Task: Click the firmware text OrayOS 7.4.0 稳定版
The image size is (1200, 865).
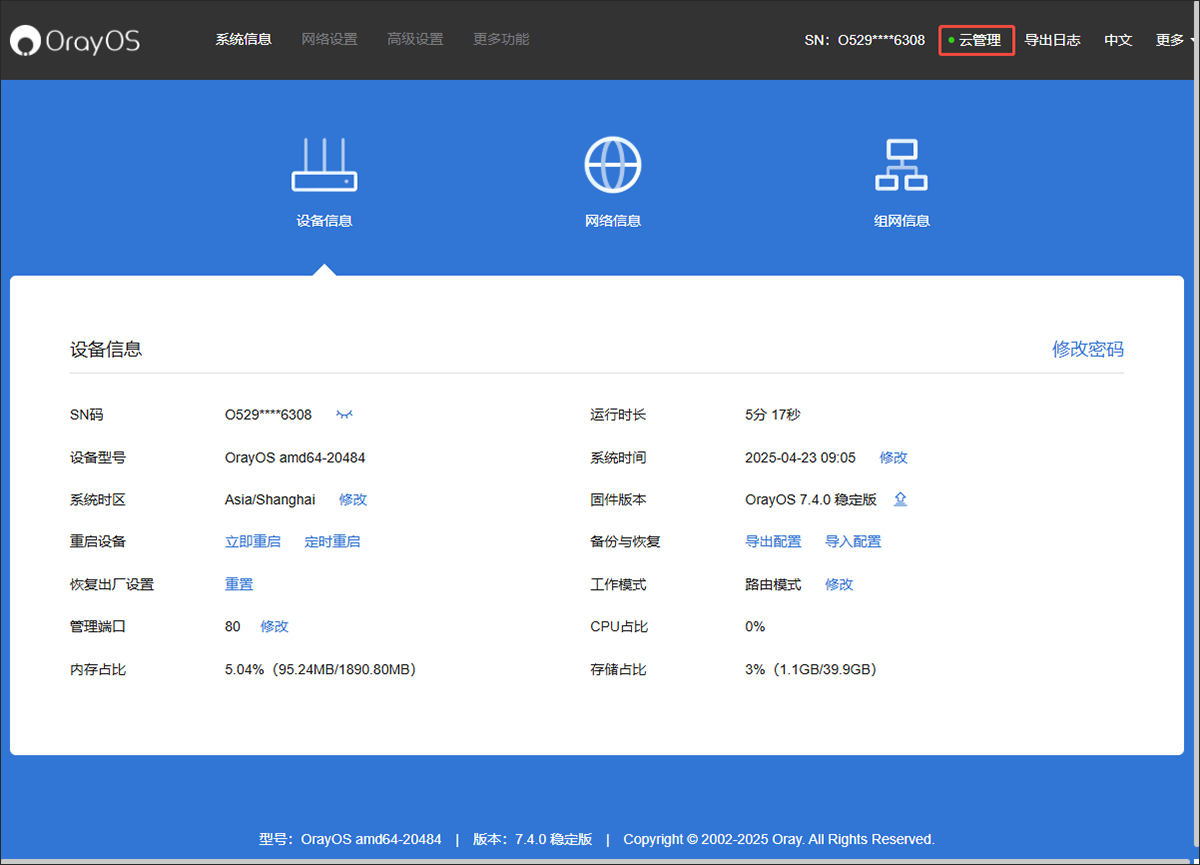Action: (x=811, y=500)
